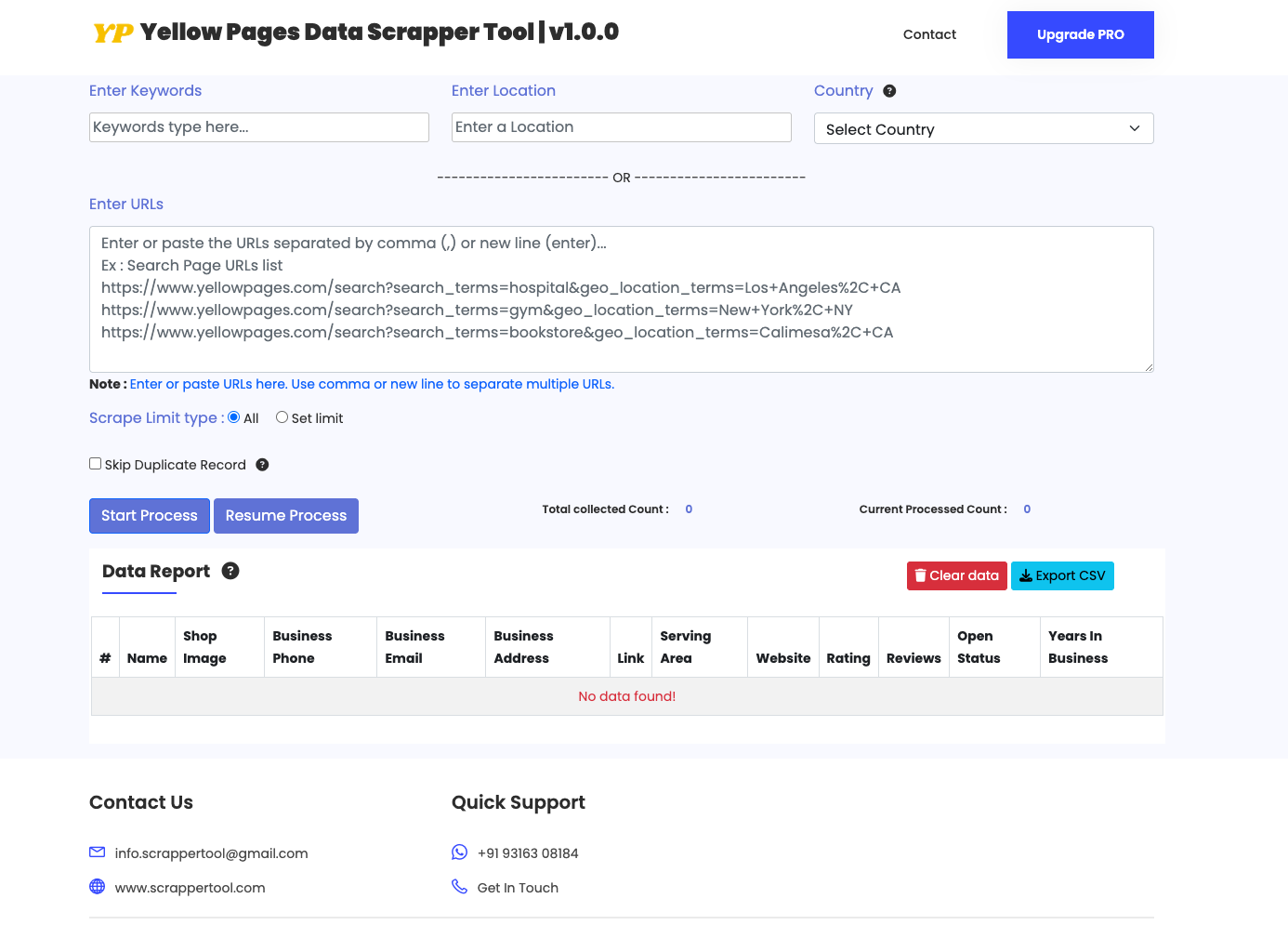
Task: Click the Start Process button
Action: (x=149, y=515)
